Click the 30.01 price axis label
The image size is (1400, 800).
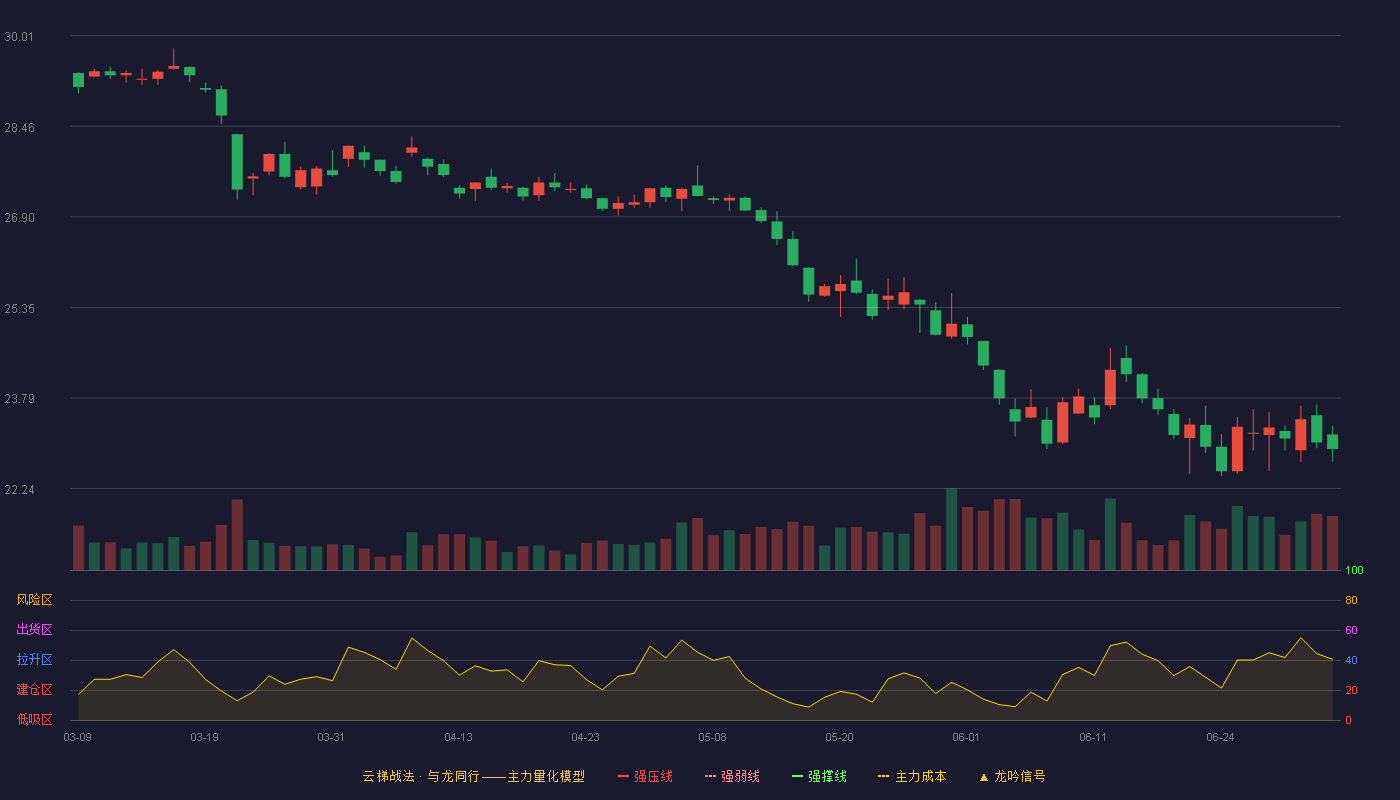[19, 36]
